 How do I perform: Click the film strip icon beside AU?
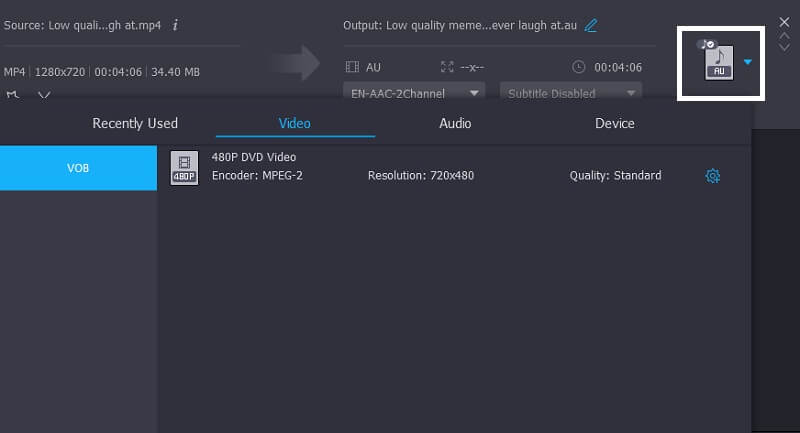(351, 67)
